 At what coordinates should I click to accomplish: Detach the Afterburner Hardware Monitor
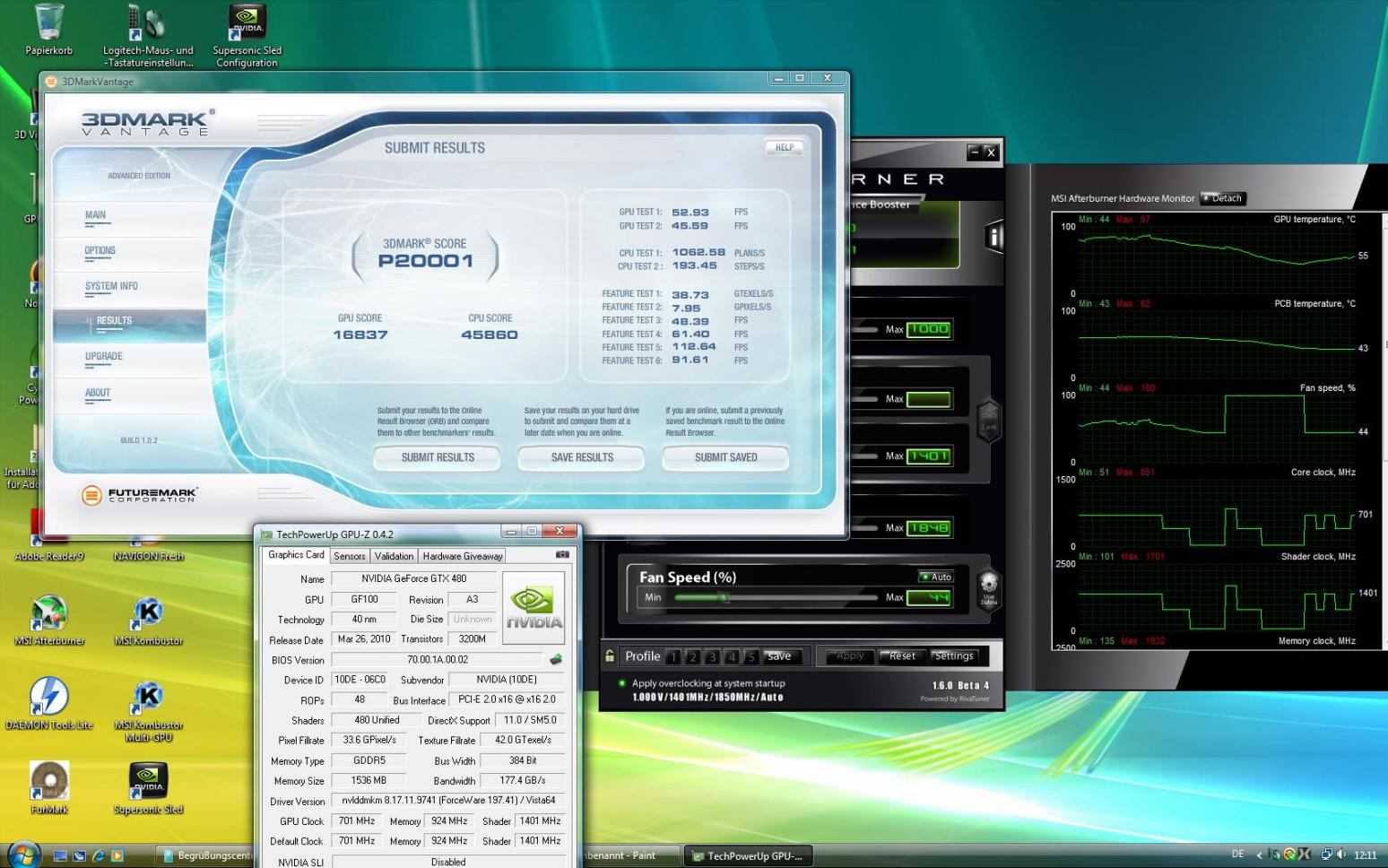[1223, 198]
